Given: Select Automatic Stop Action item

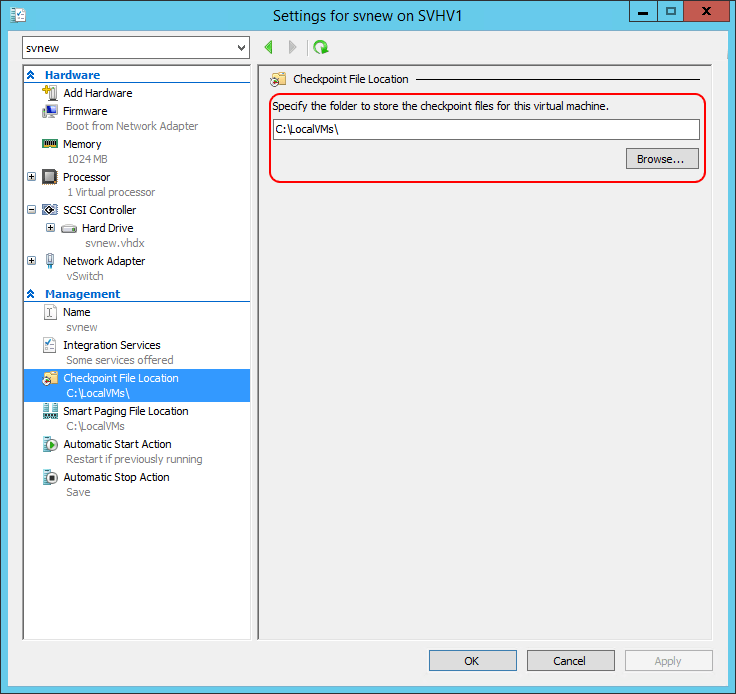Looking at the screenshot, I should 116,477.
